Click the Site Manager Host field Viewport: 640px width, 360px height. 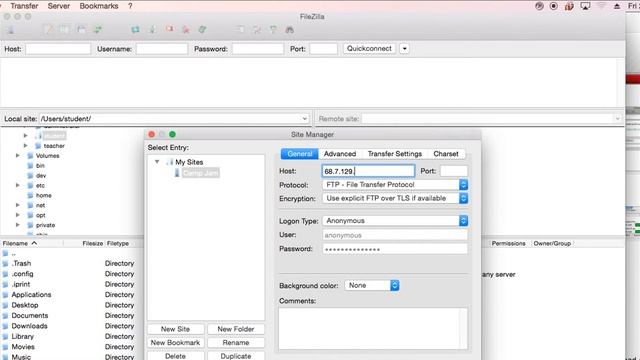click(x=368, y=171)
